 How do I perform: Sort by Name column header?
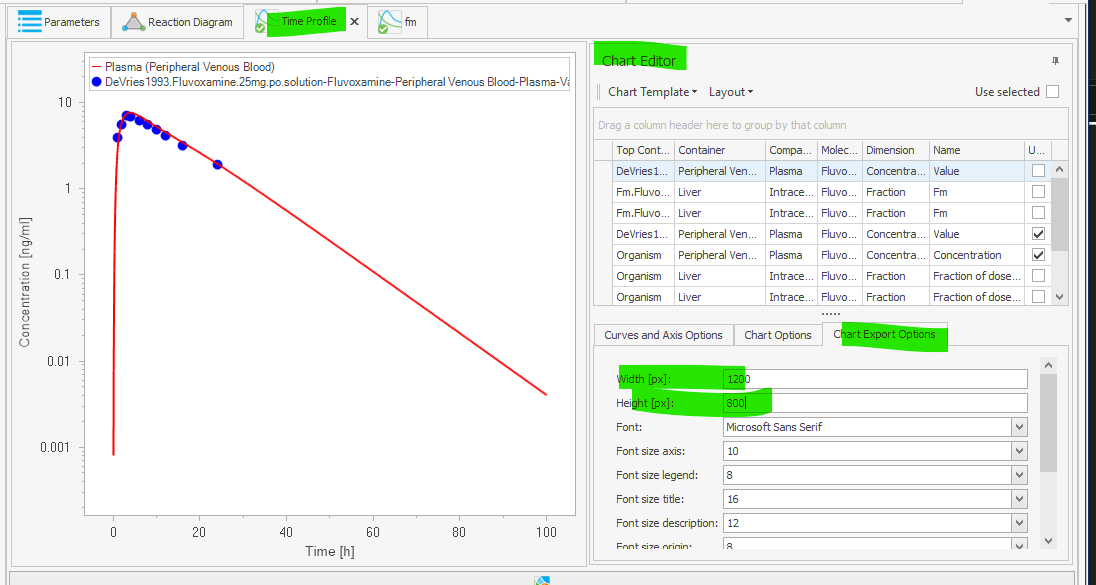(976, 150)
